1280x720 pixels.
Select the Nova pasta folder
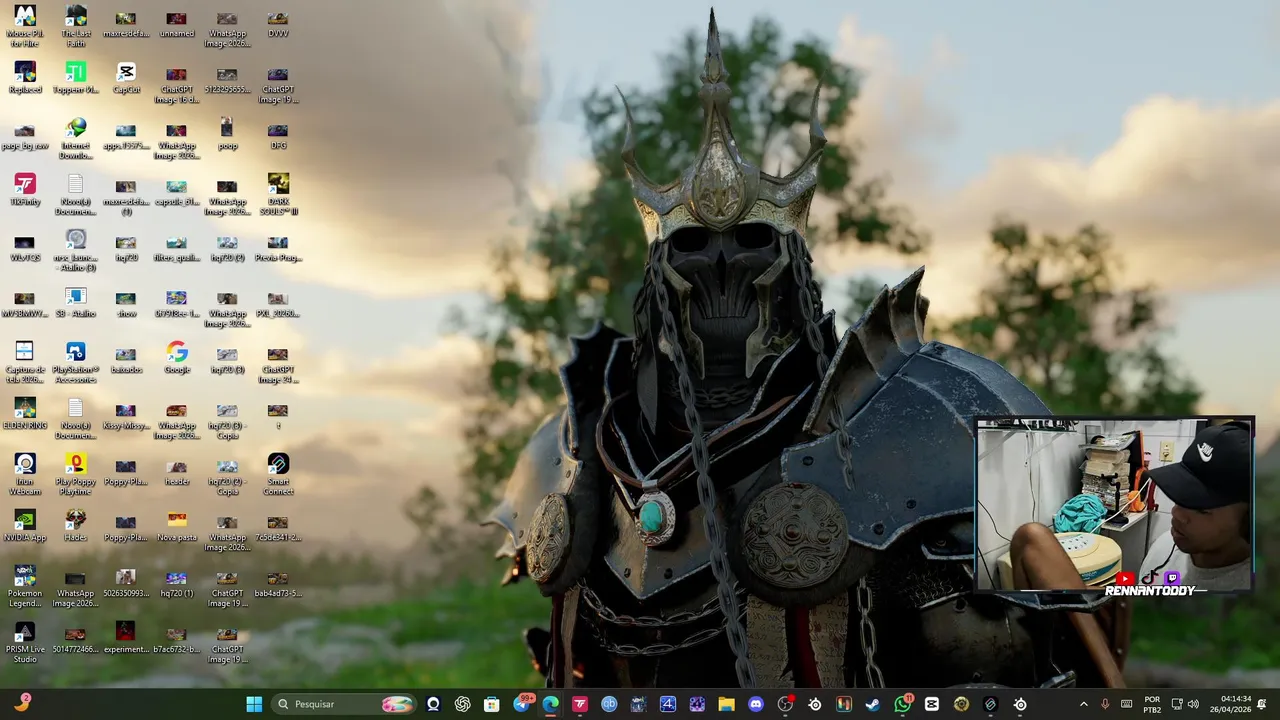point(177,526)
